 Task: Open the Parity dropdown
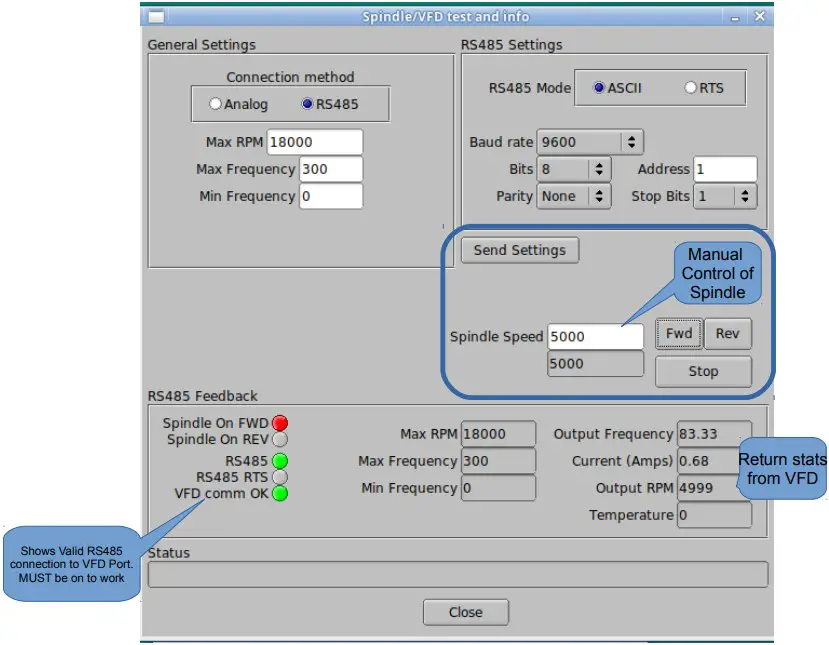pyautogui.click(x=574, y=196)
